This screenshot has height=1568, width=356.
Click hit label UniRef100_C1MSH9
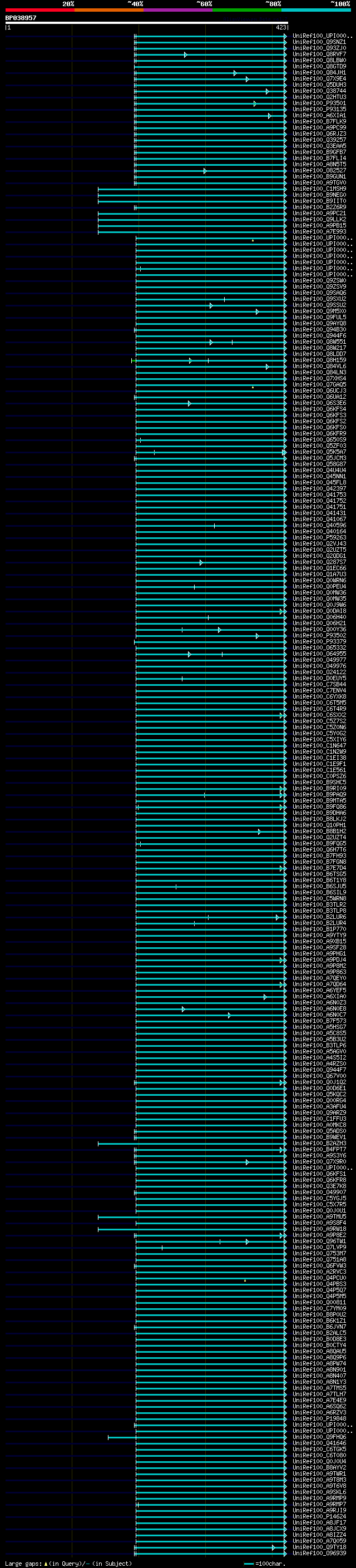point(319,189)
